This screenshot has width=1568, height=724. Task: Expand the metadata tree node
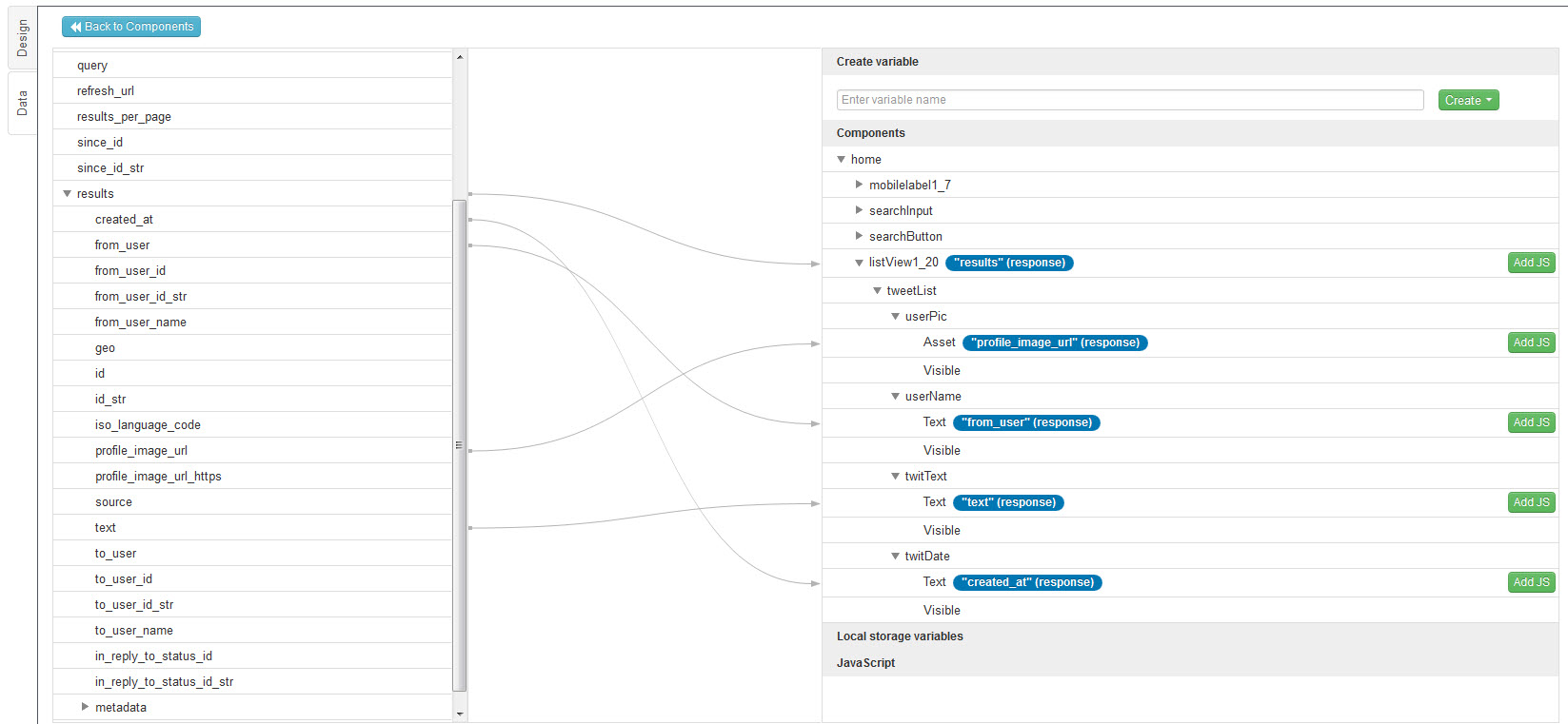tap(85, 707)
